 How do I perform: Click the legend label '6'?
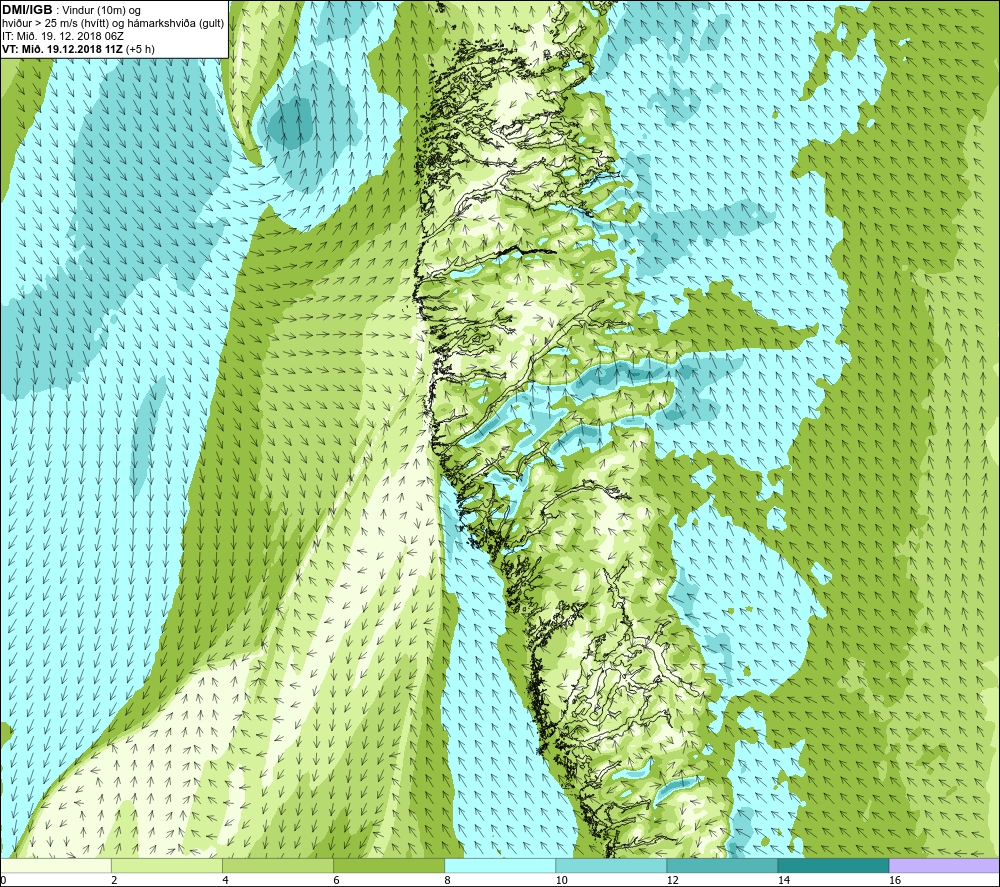coord(336,880)
